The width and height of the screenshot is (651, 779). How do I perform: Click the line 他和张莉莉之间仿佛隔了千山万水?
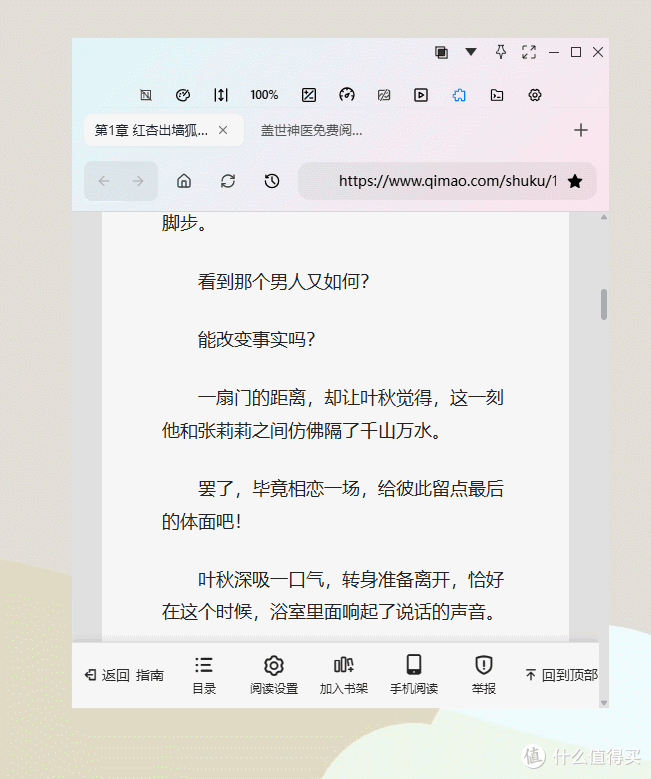(x=301, y=431)
